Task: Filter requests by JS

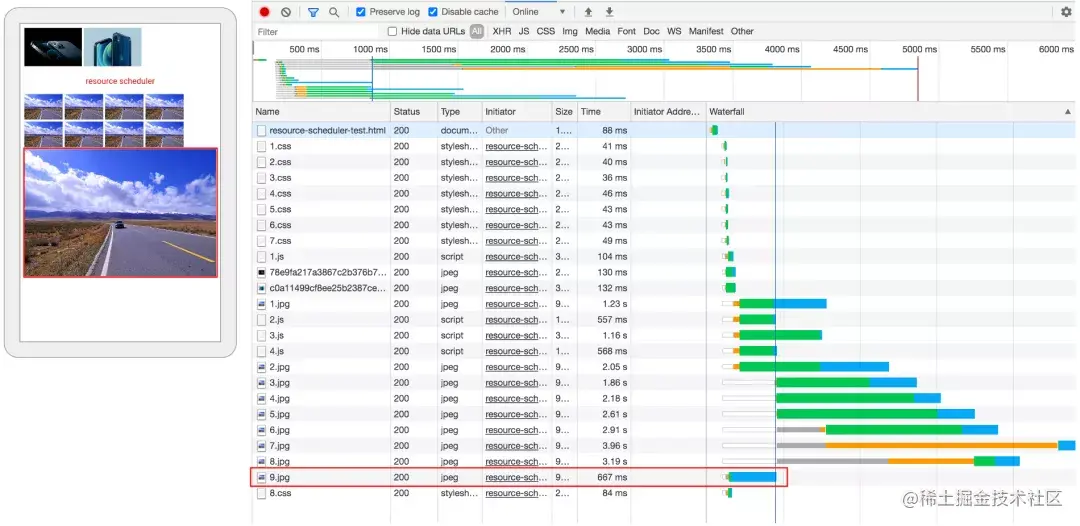Action: [524, 31]
